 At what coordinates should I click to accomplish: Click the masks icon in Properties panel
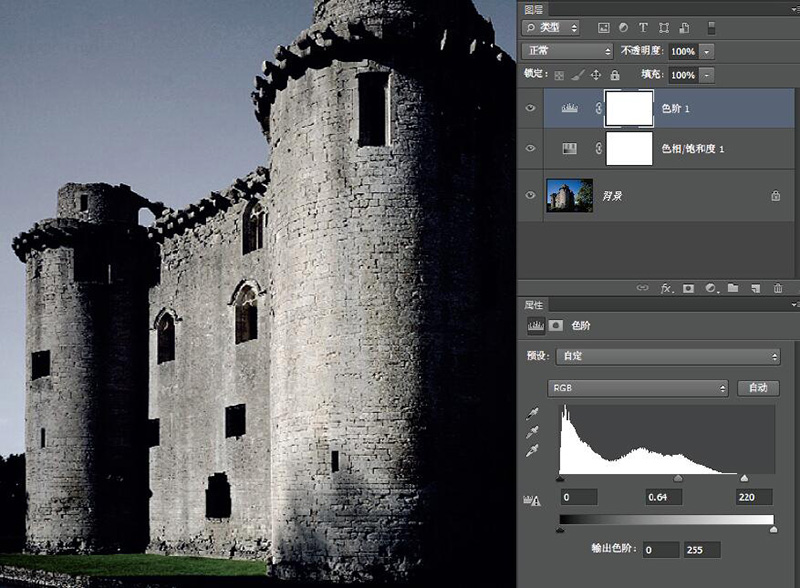coord(556,325)
